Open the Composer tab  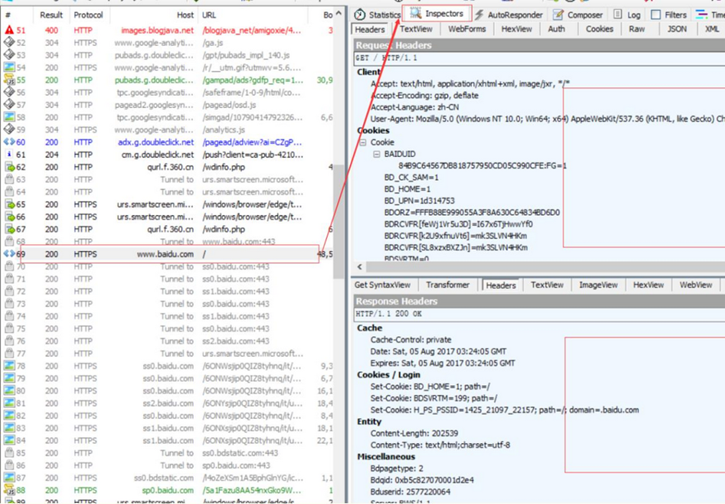pos(578,15)
